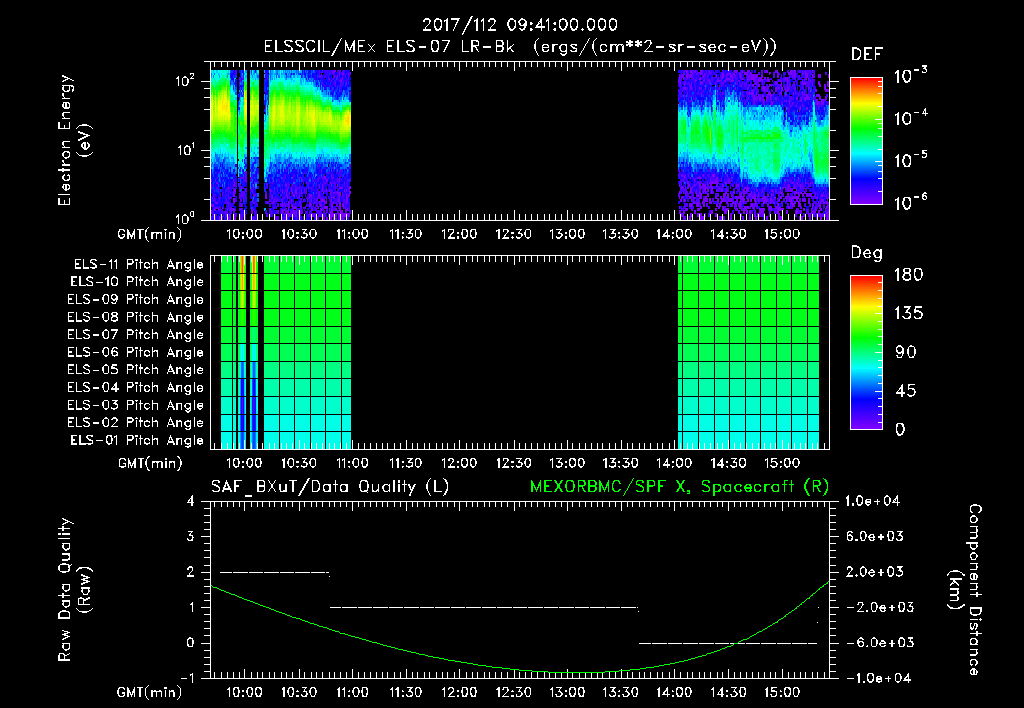Select the 'ELS-01 Pitch Angle' row label

(137, 440)
